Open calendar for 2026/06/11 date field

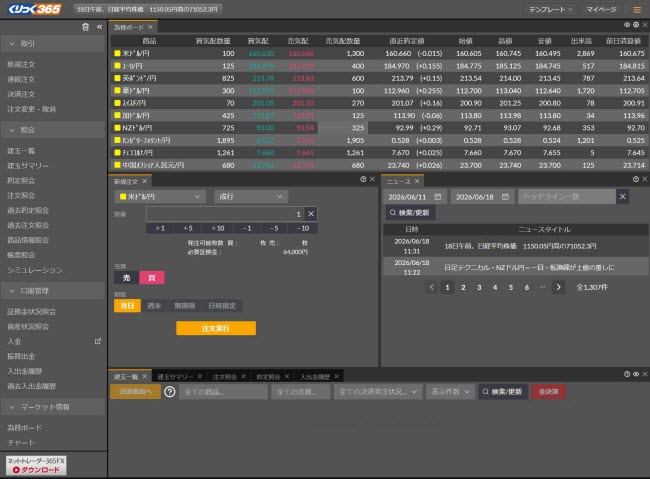(438, 197)
